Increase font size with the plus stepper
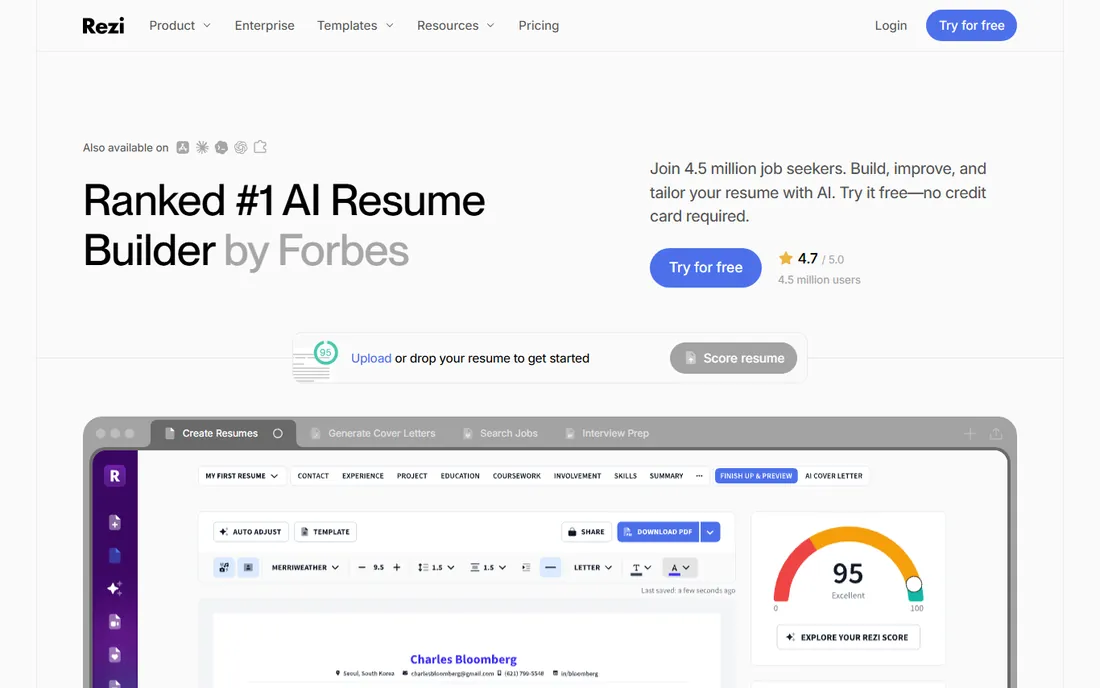 click(397, 567)
